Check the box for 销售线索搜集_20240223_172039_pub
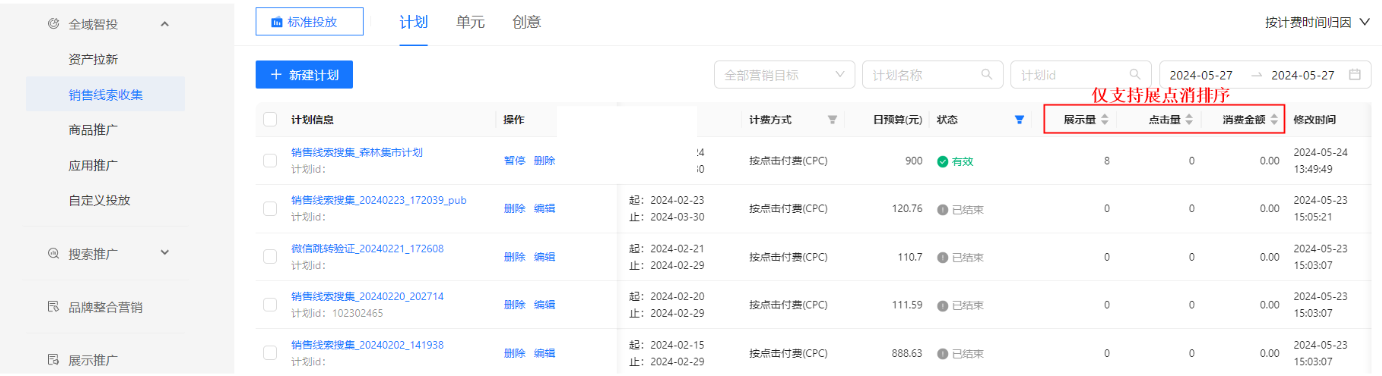 [x=270, y=209]
